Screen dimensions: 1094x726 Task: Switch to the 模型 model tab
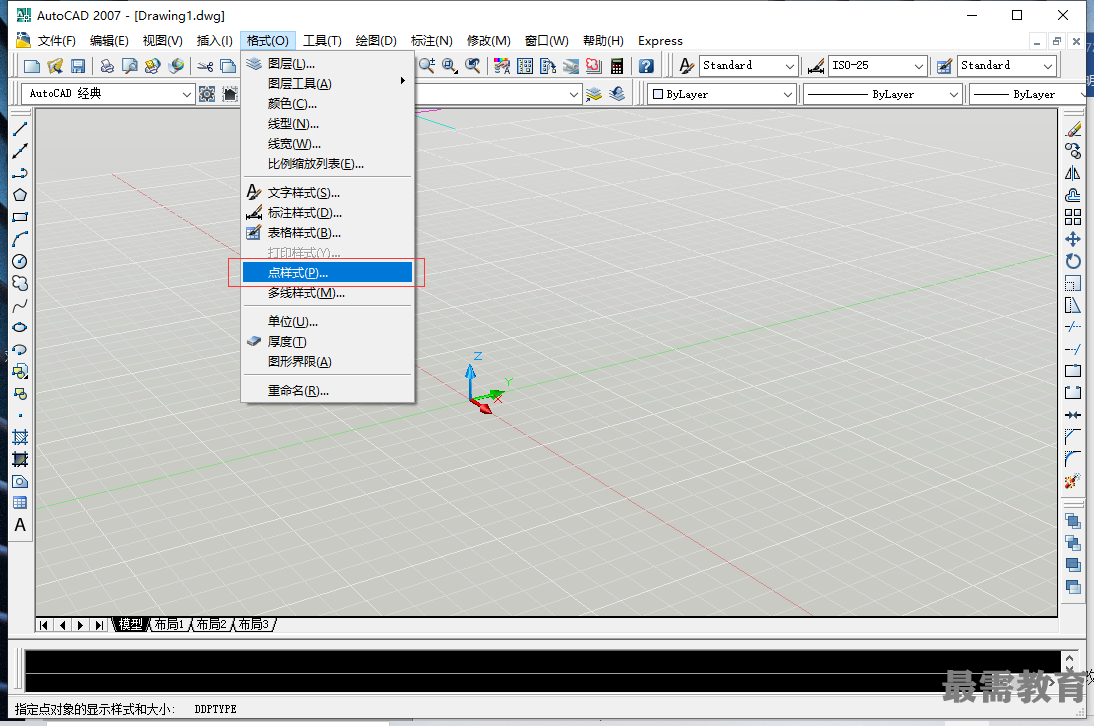click(x=130, y=624)
